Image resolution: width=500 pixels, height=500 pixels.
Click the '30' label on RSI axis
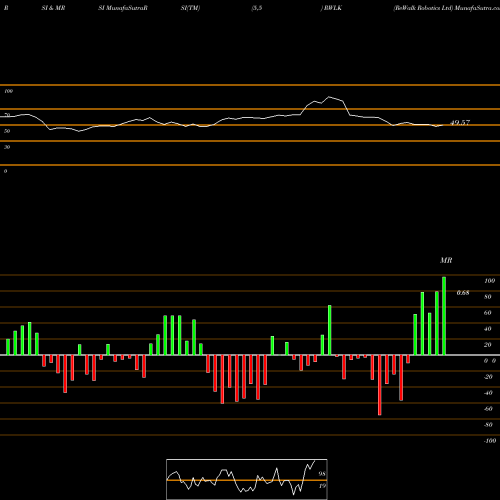point(7,147)
